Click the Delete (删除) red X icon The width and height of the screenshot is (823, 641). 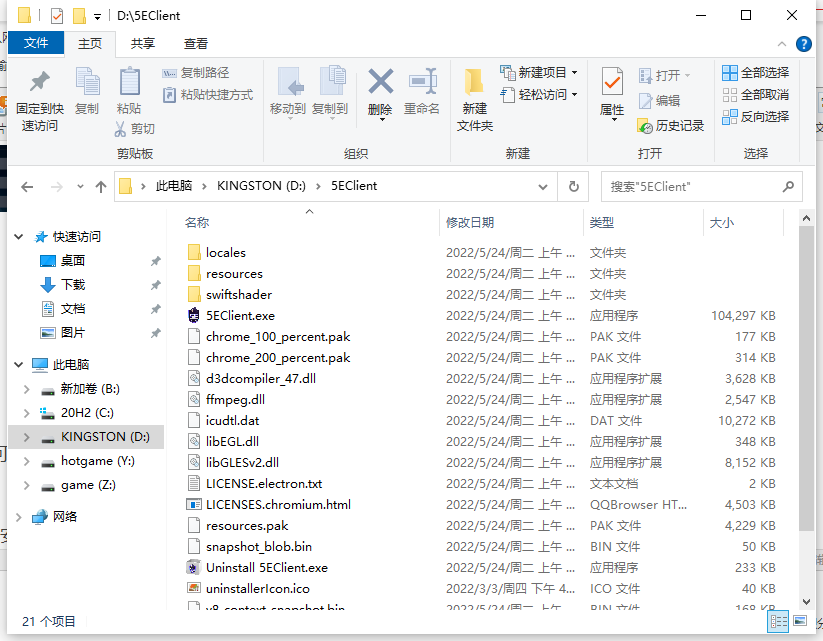point(381,82)
